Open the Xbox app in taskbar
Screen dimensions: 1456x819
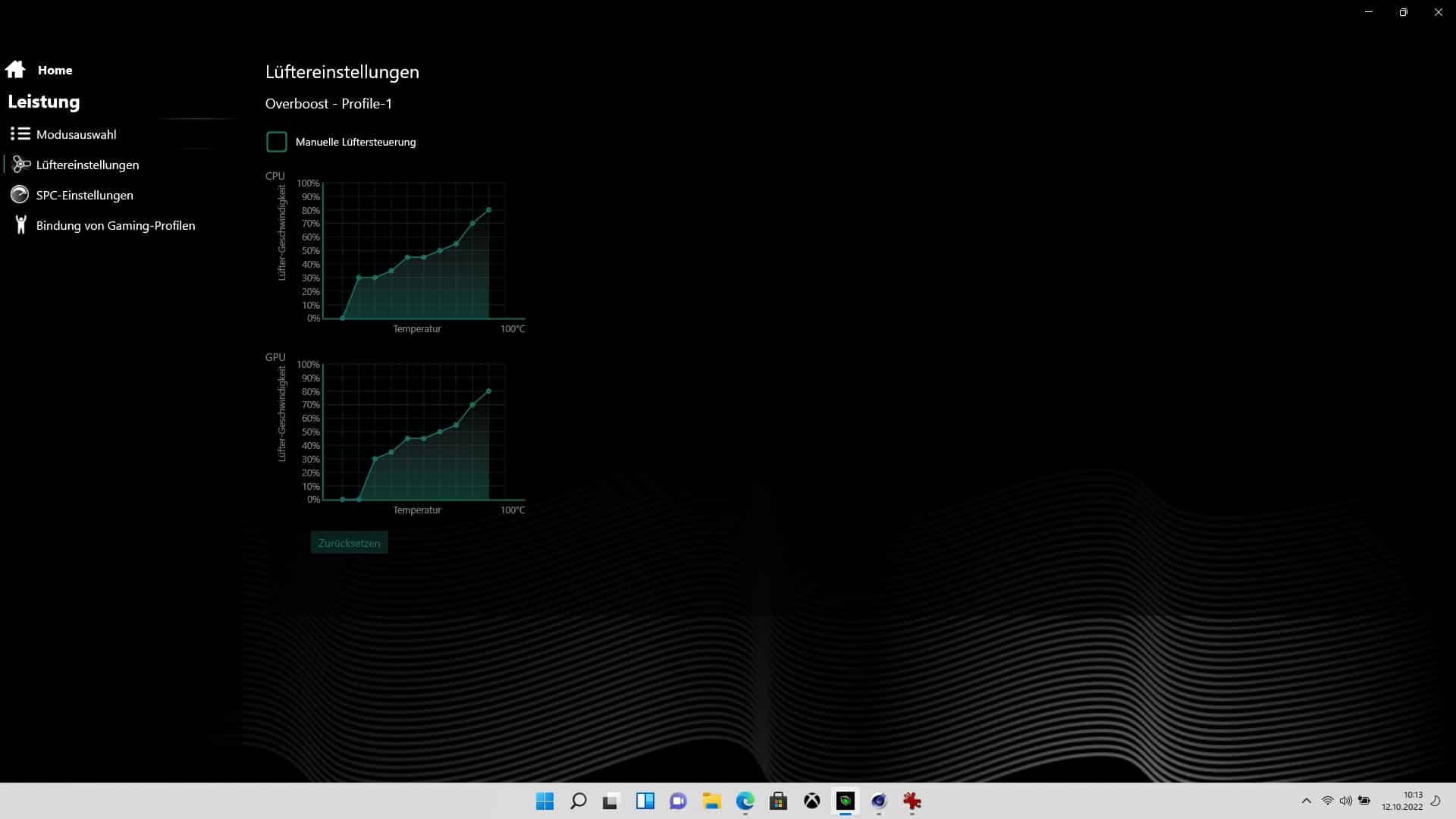tap(811, 802)
